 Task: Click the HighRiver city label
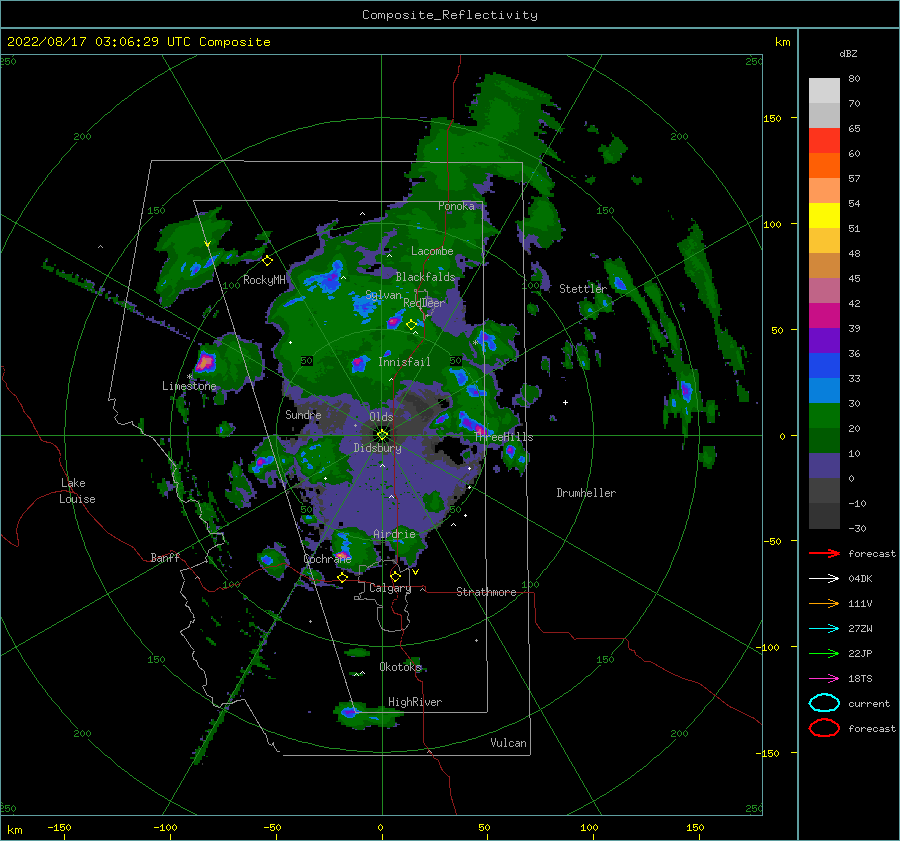[415, 702]
